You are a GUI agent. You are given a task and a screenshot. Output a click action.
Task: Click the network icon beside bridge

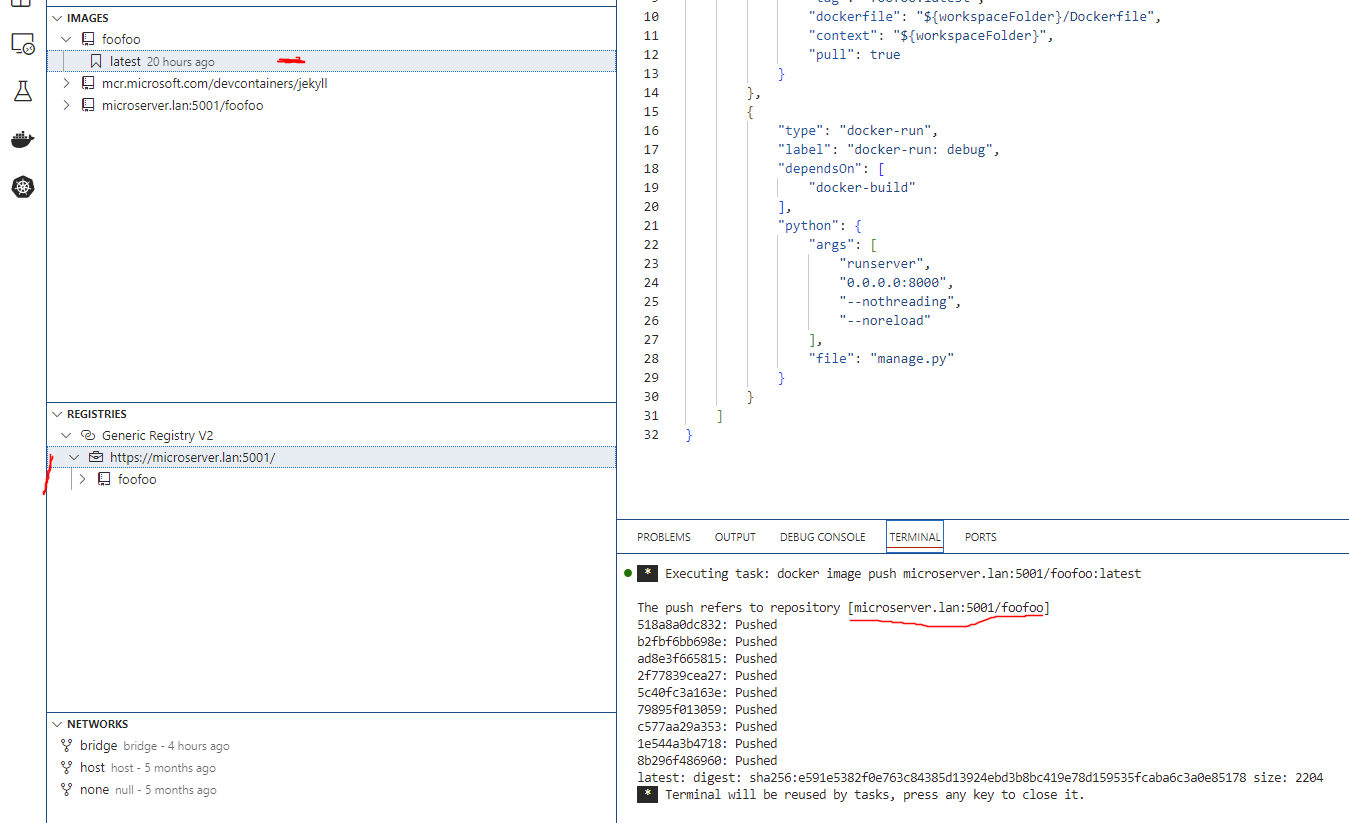(66, 746)
